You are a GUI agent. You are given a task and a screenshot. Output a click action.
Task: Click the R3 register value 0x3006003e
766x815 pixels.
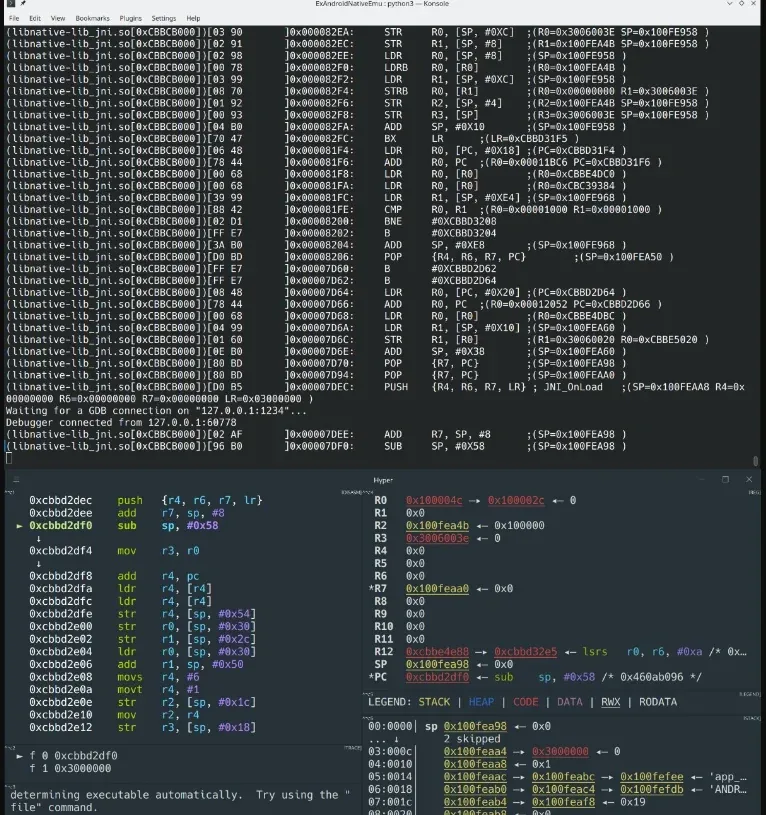(437, 538)
